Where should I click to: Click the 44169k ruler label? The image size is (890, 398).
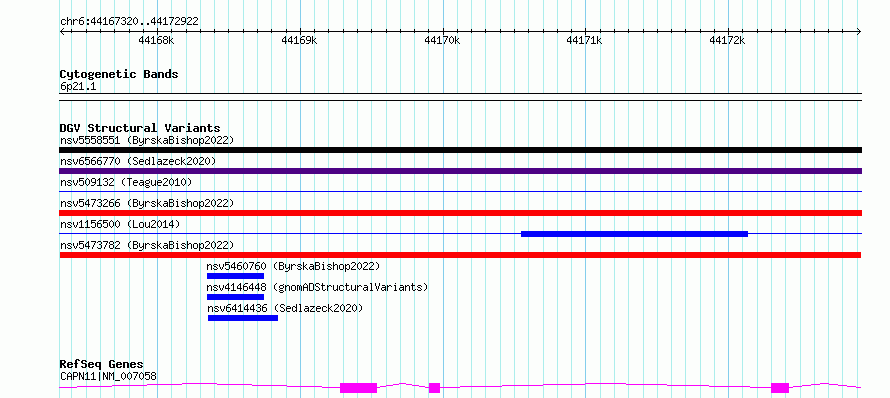pyautogui.click(x=299, y=40)
